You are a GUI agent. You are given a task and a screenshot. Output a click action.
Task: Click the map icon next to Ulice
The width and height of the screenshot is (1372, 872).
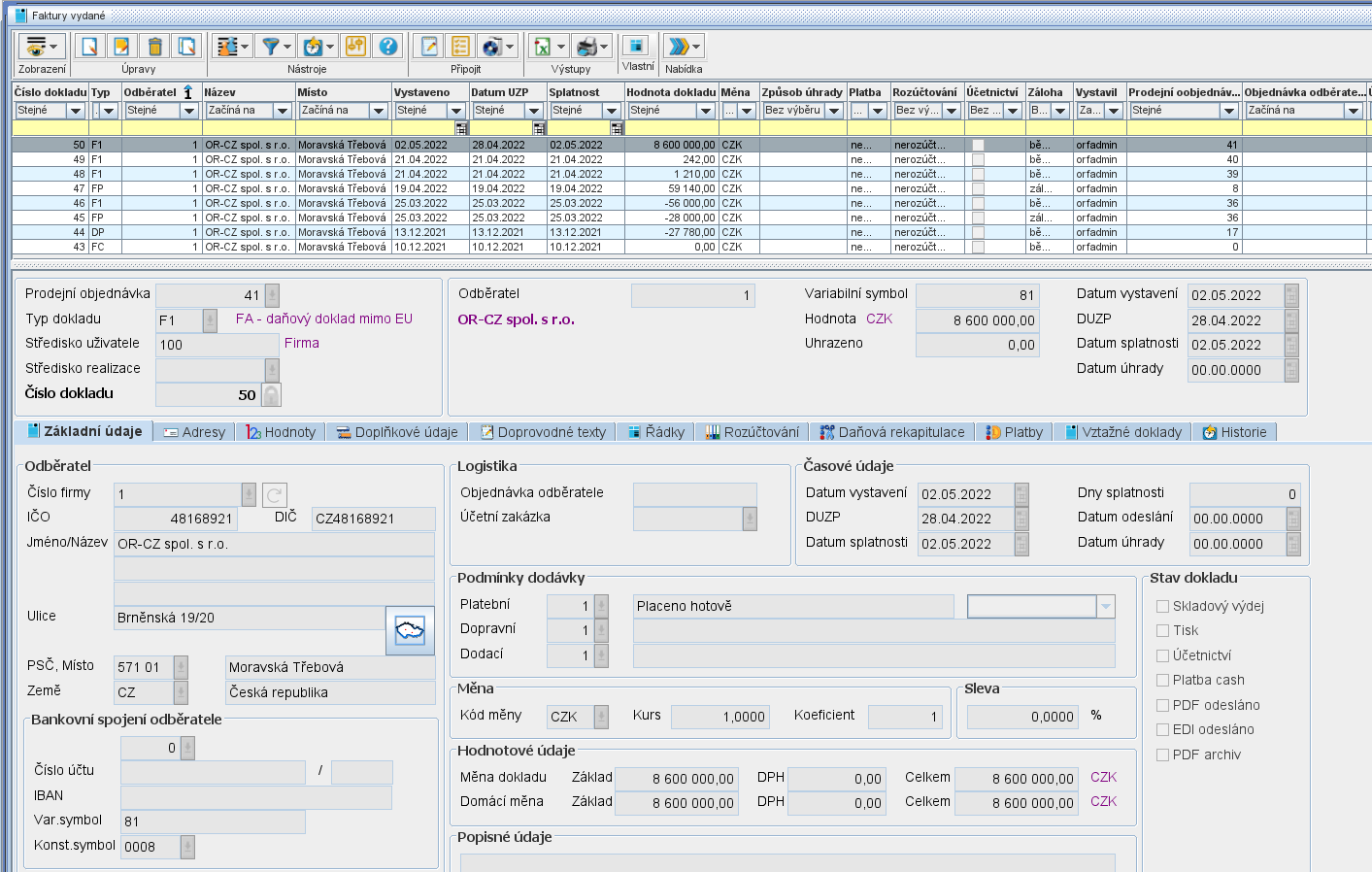pos(410,630)
